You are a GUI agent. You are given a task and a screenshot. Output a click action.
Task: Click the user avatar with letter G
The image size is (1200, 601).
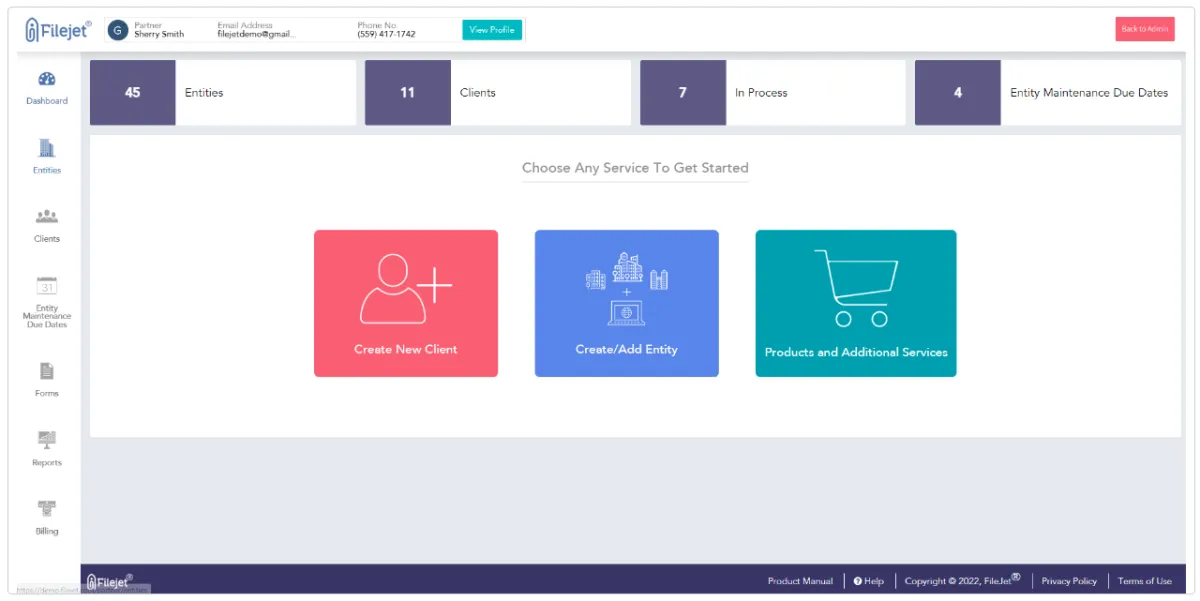(x=118, y=30)
